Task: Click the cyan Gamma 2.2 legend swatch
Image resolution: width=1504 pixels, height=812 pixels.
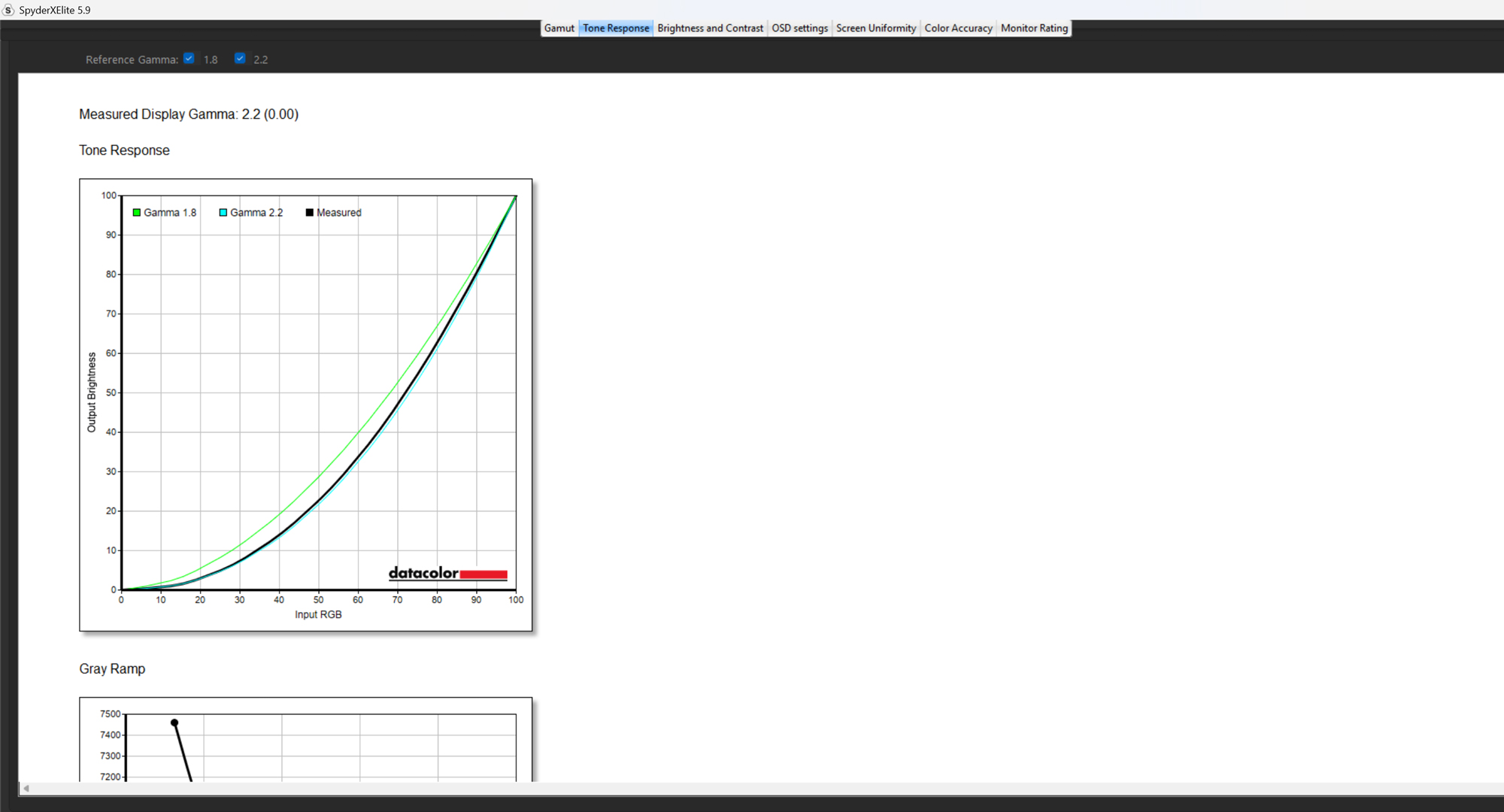Action: pyautogui.click(x=223, y=213)
